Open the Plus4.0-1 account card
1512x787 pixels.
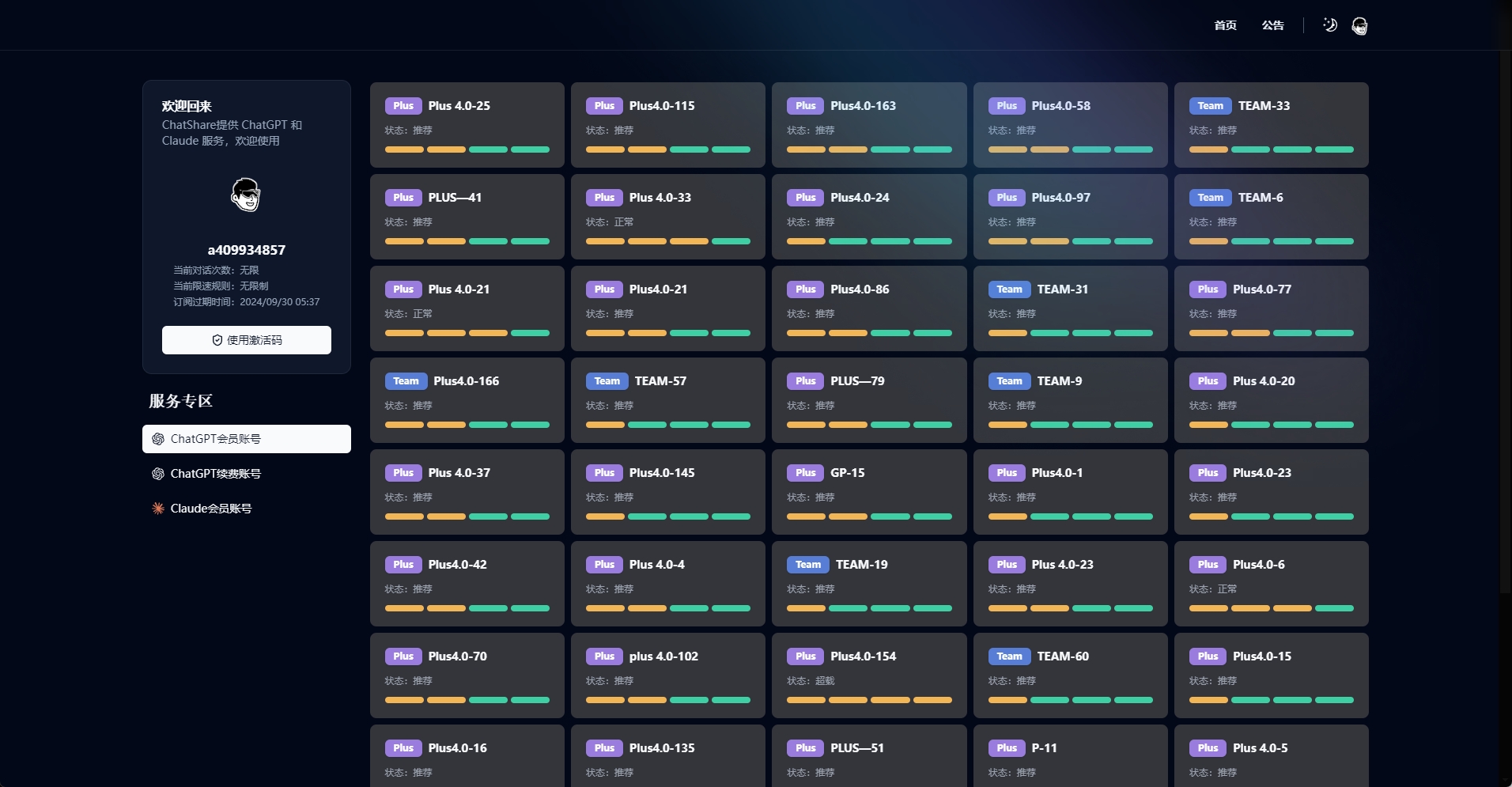tap(1070, 492)
